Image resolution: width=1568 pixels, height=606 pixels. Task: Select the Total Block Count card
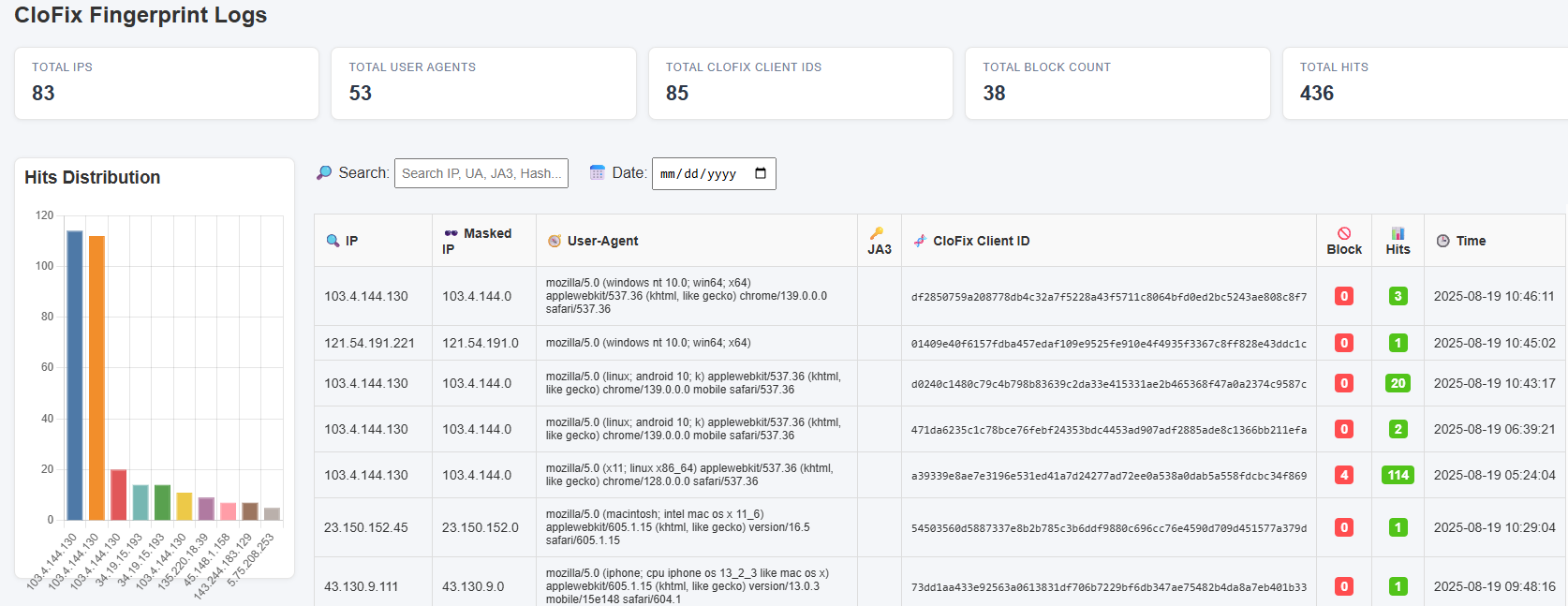pos(1117,83)
